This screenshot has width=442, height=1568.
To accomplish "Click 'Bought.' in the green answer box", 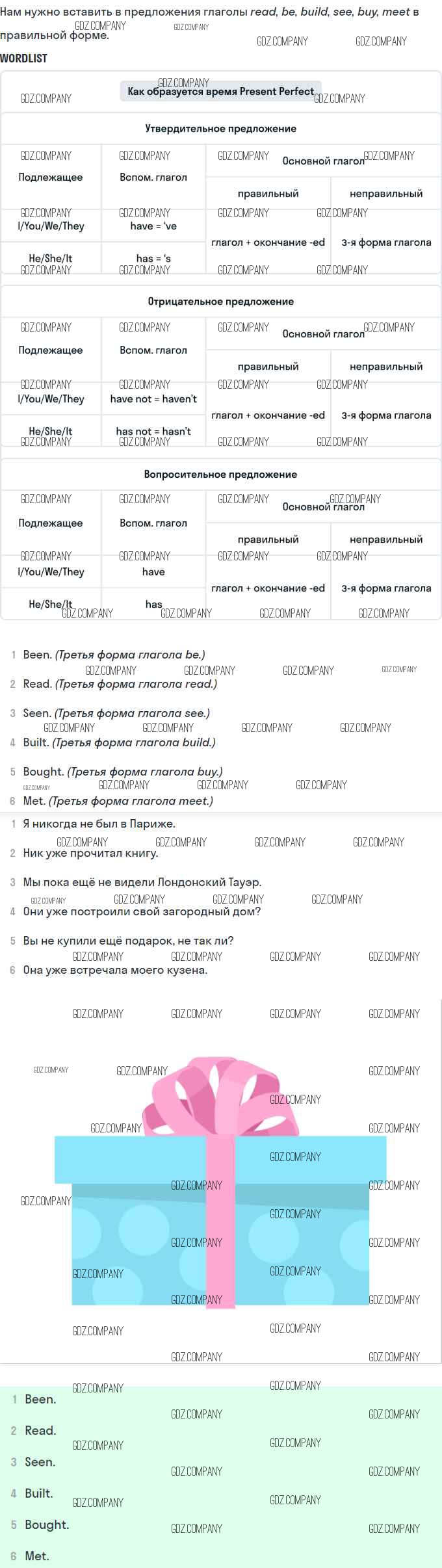I will tap(47, 1524).
